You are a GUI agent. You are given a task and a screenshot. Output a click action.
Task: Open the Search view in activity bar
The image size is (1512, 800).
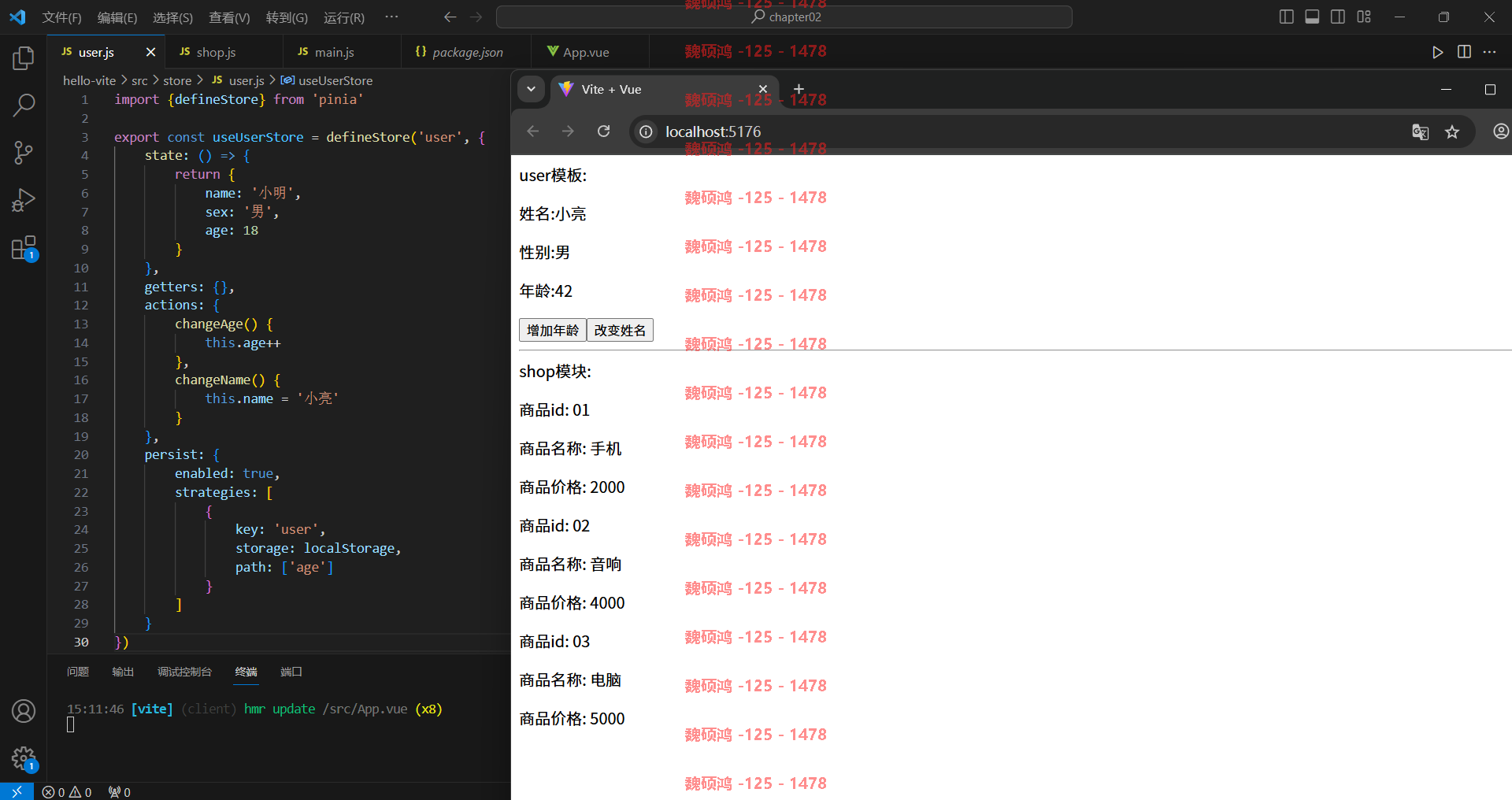point(24,105)
